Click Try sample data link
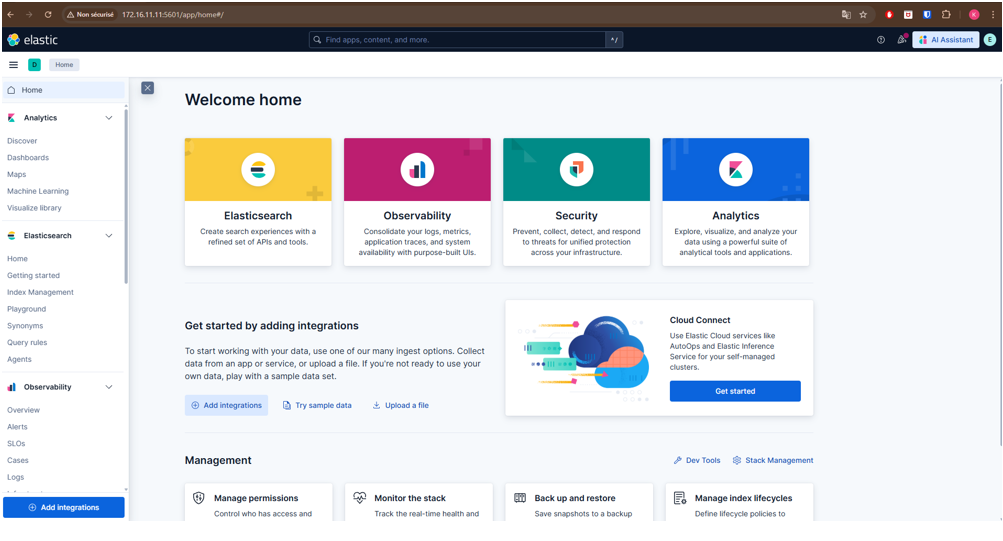1003x541 pixels. (317, 405)
